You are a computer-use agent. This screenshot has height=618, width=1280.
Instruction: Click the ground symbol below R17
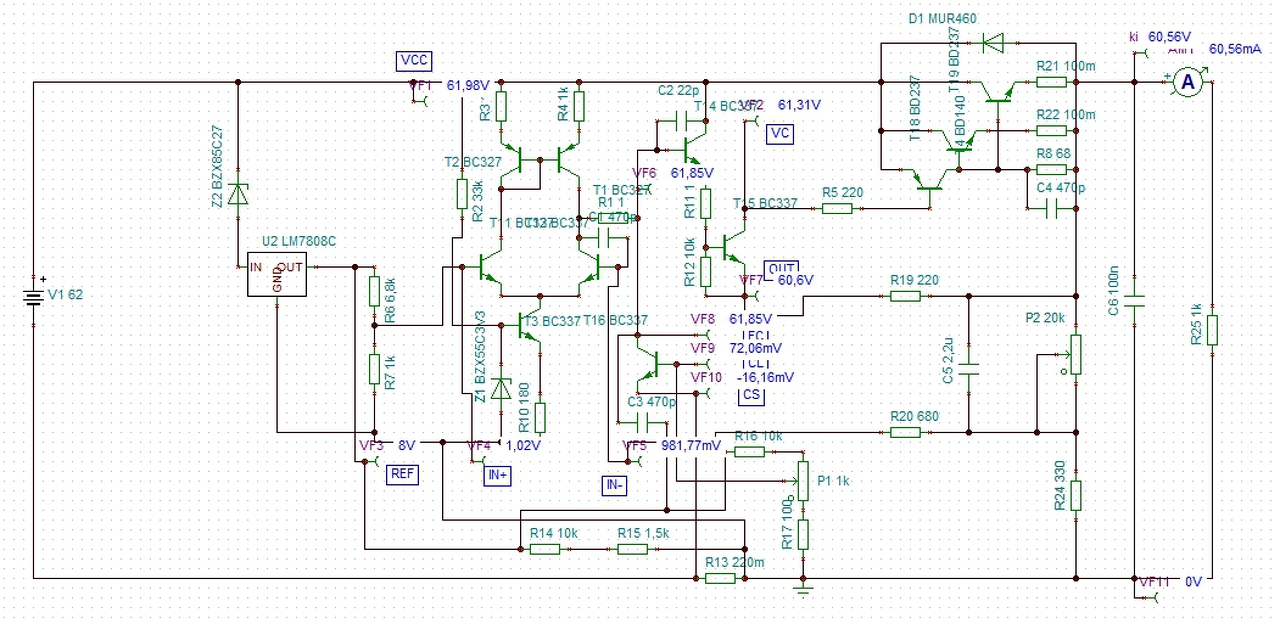pos(801,588)
